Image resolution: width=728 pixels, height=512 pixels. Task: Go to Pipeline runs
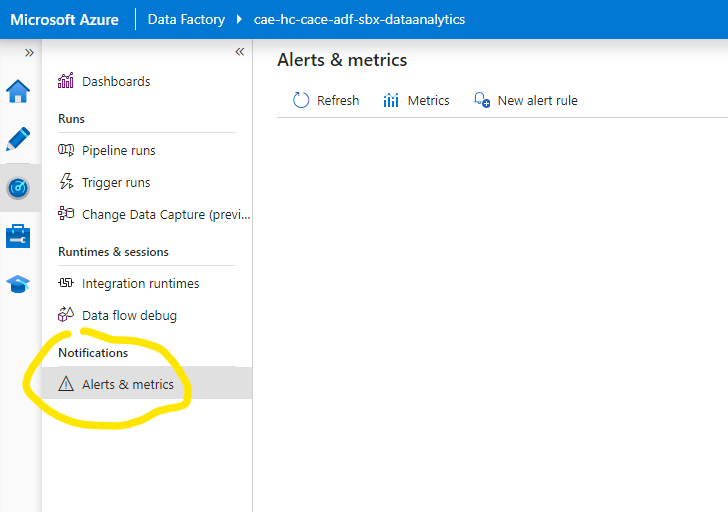click(118, 150)
